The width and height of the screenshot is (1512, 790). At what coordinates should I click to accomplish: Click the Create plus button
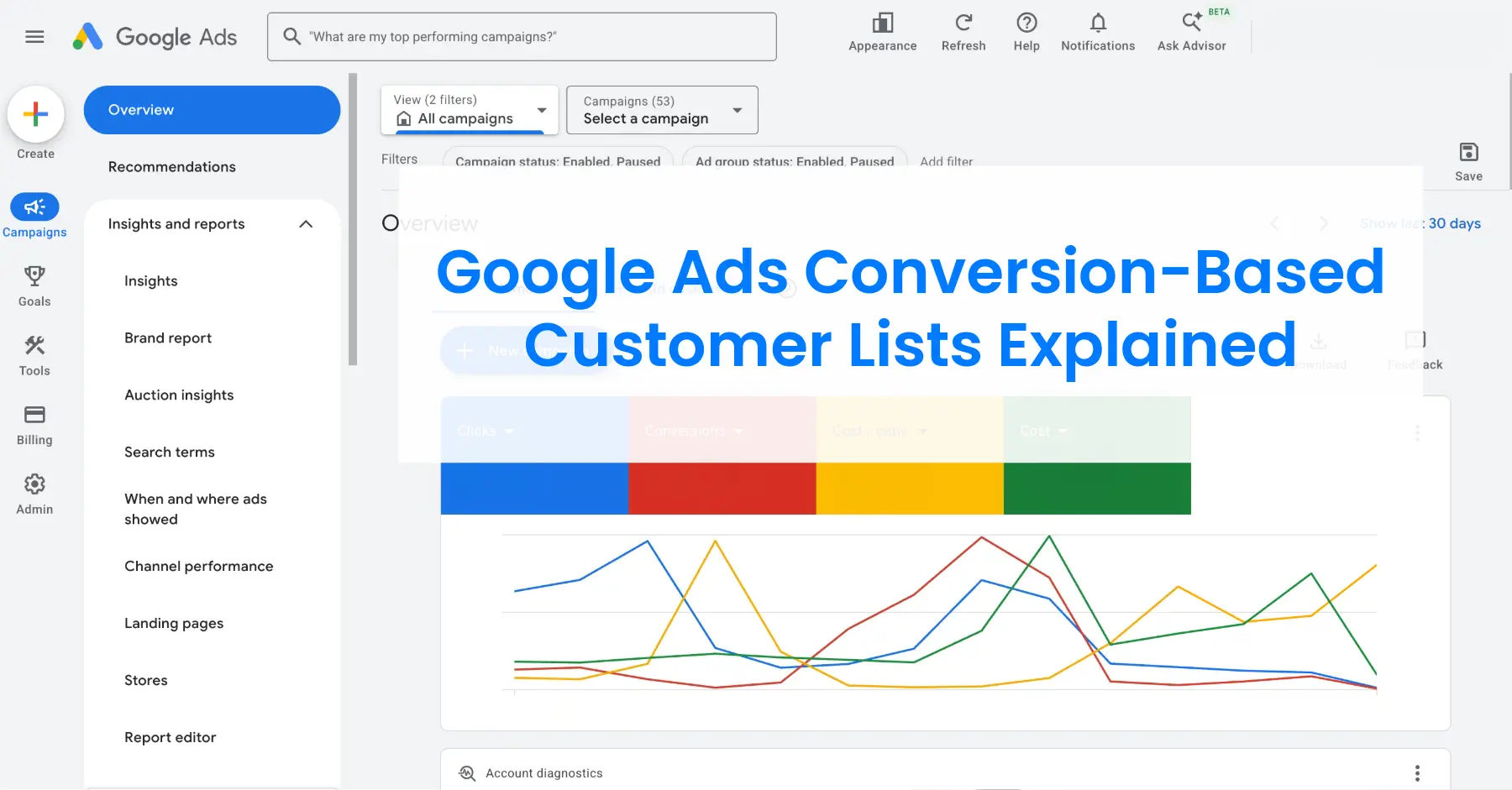point(35,114)
